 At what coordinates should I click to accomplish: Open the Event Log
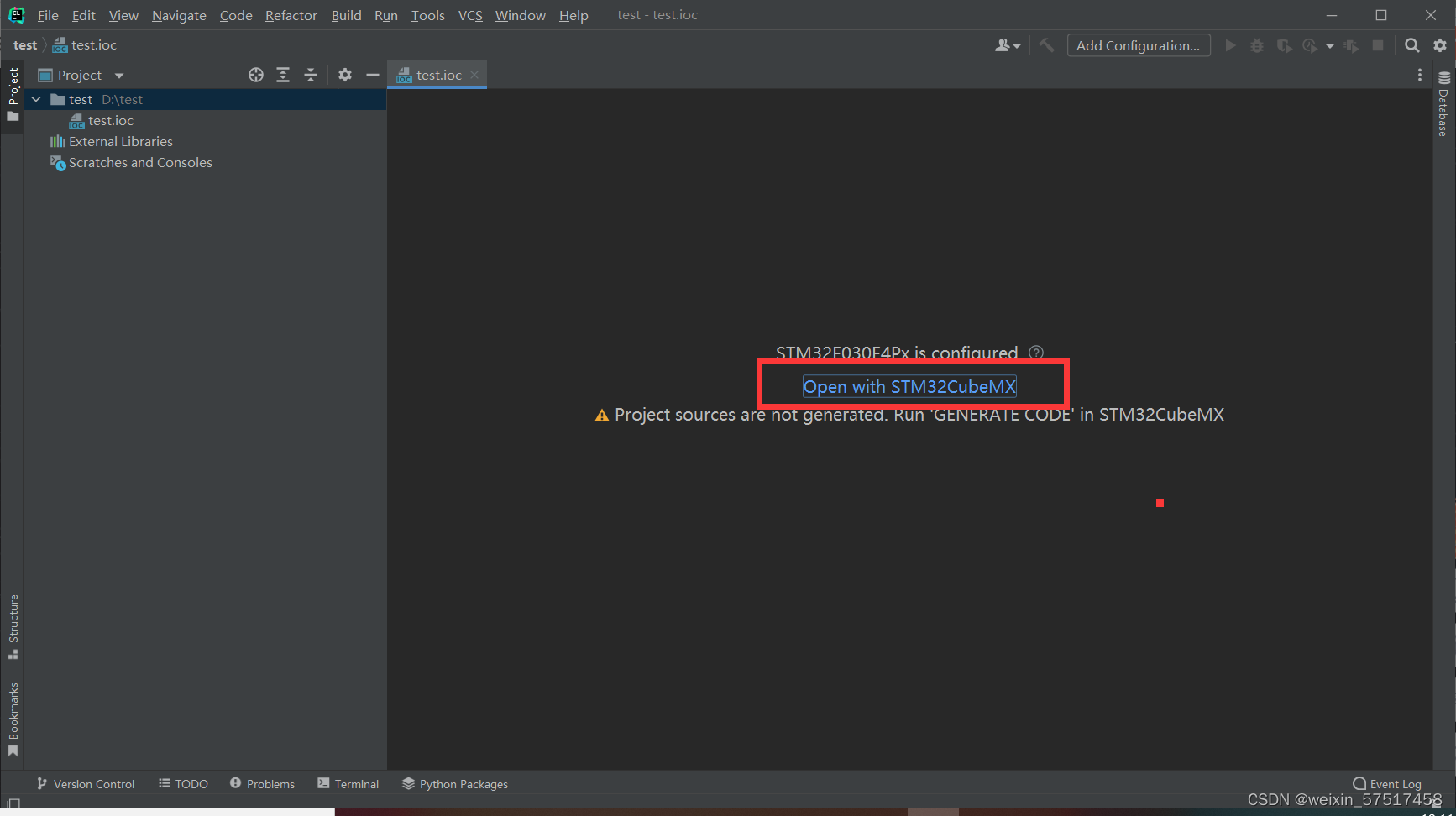(x=1387, y=783)
